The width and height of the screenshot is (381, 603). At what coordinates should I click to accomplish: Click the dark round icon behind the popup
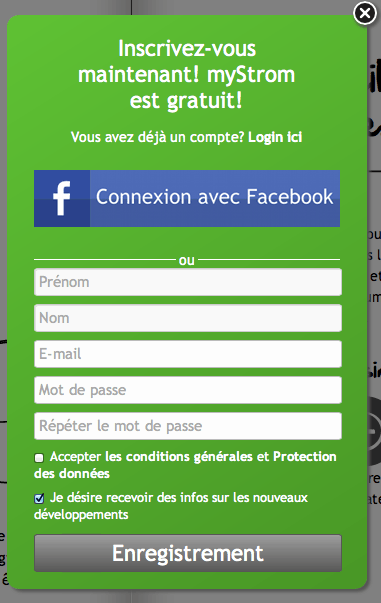pos(373,431)
